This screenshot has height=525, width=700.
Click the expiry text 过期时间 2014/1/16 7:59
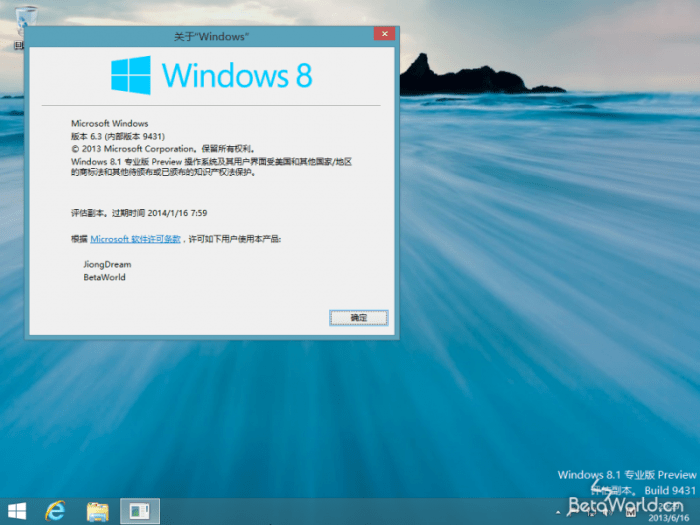pos(159,213)
